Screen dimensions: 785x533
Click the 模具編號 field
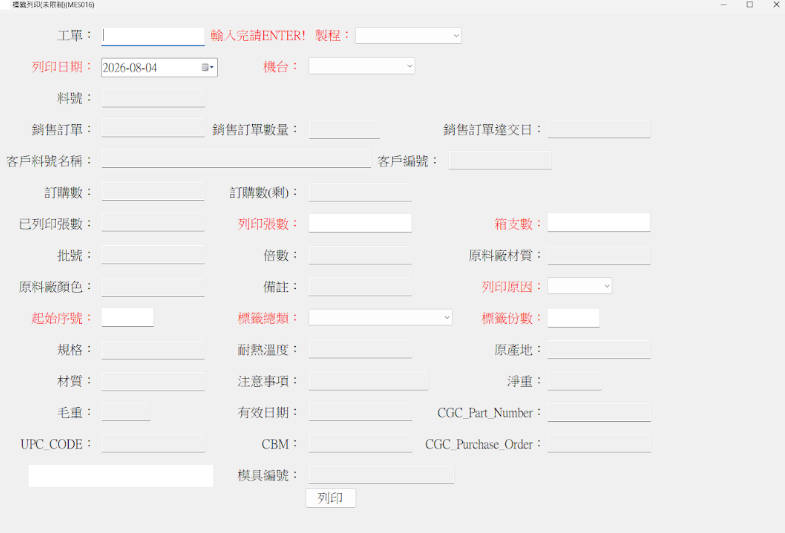[381, 475]
